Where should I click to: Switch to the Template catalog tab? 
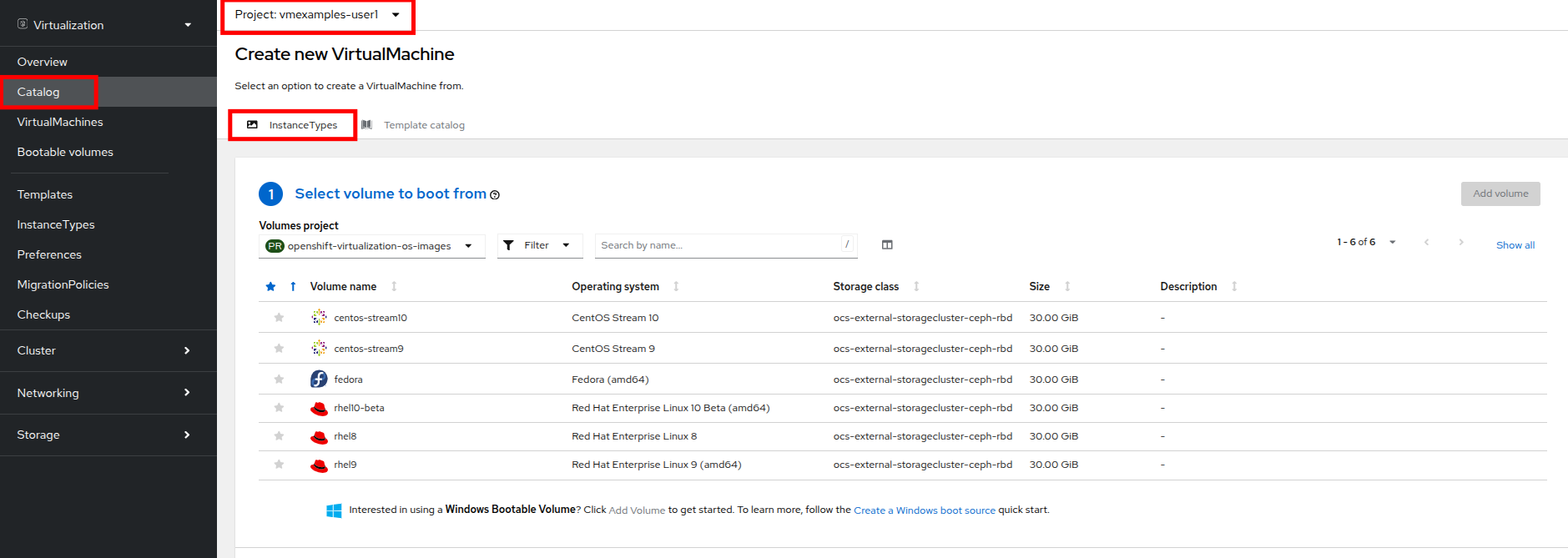(x=423, y=125)
